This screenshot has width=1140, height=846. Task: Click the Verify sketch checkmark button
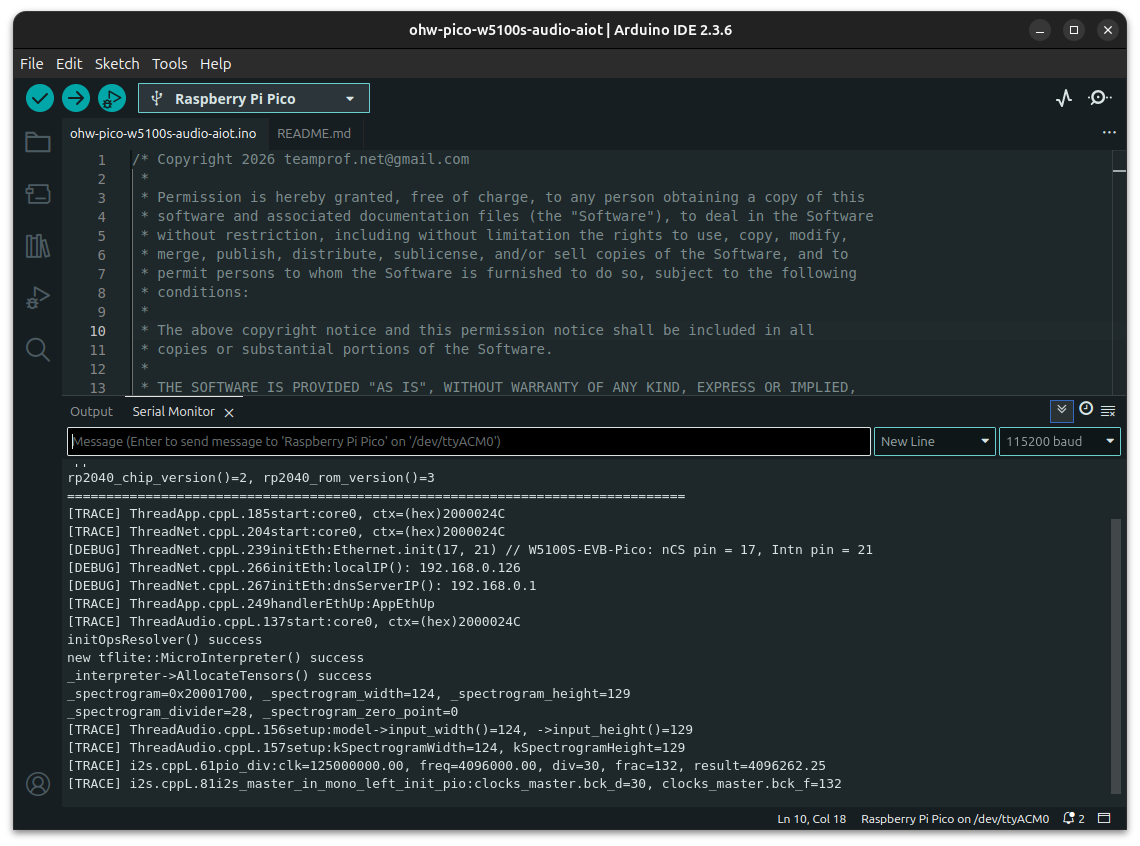40,98
